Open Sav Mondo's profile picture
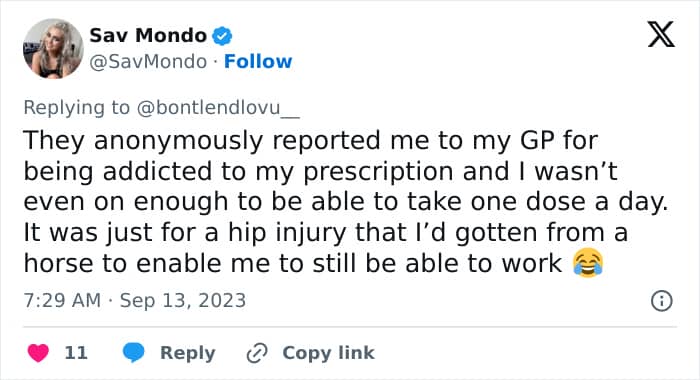 [x=53, y=49]
